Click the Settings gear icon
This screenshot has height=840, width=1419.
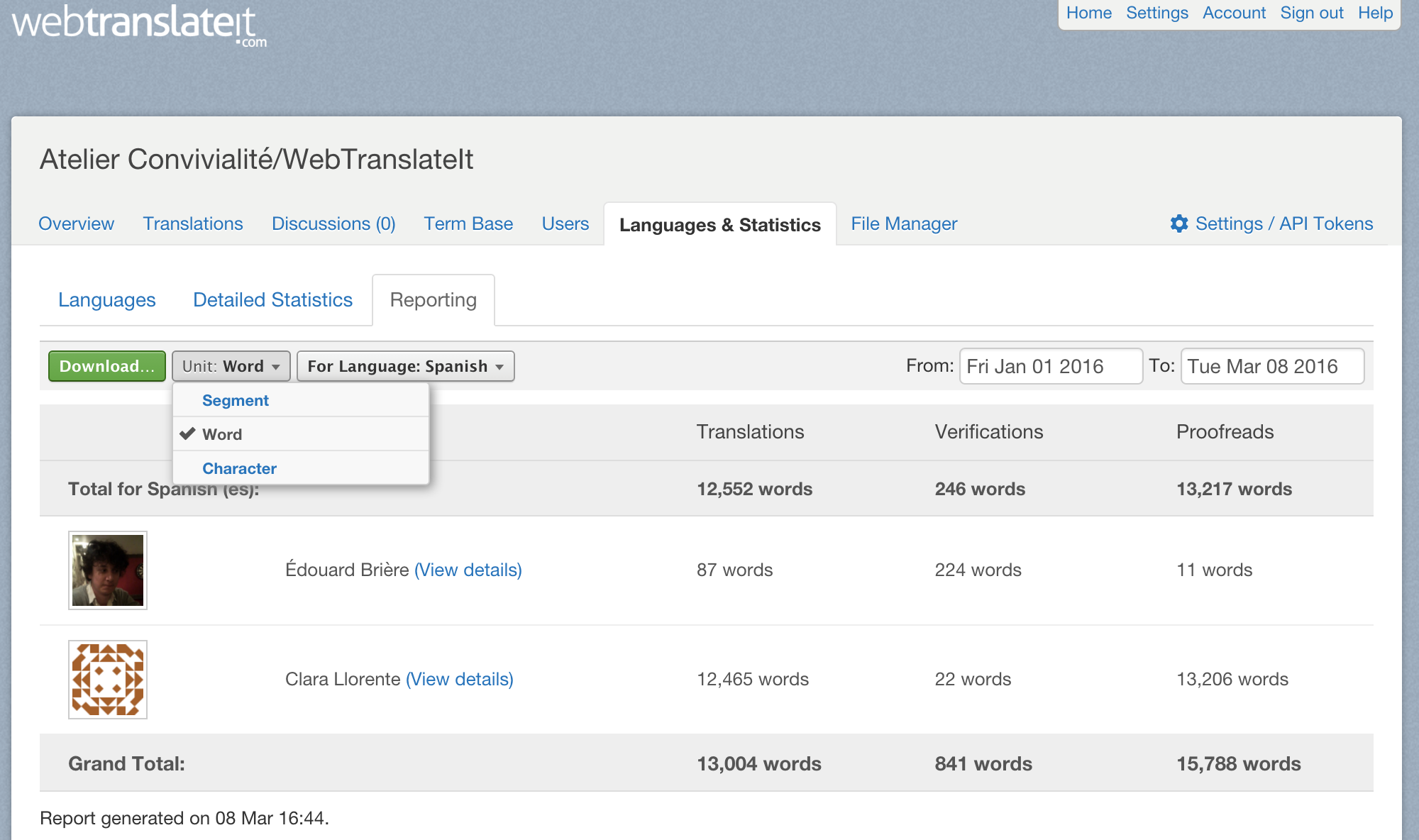(1178, 223)
